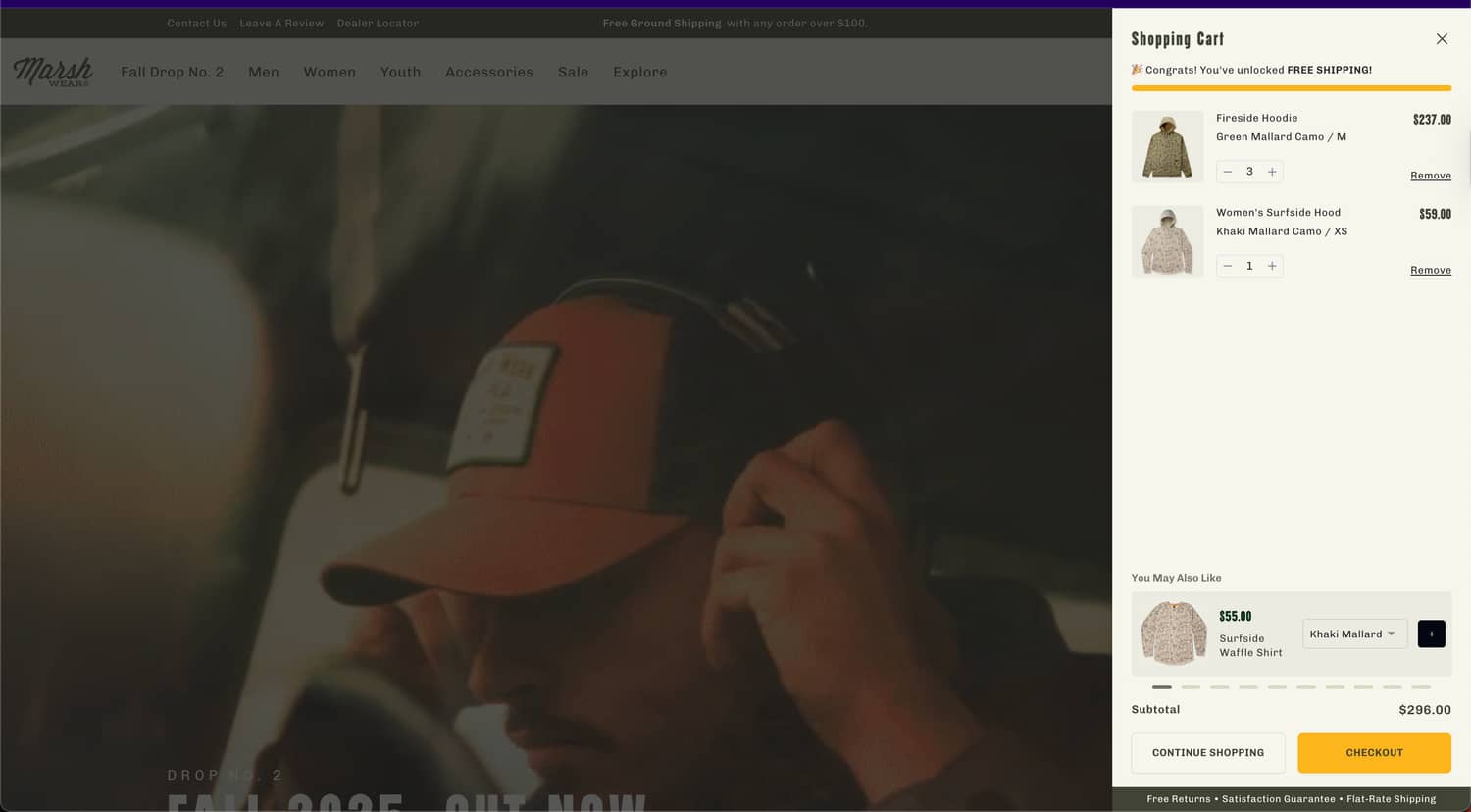Click Continue Shopping button

(1207, 752)
